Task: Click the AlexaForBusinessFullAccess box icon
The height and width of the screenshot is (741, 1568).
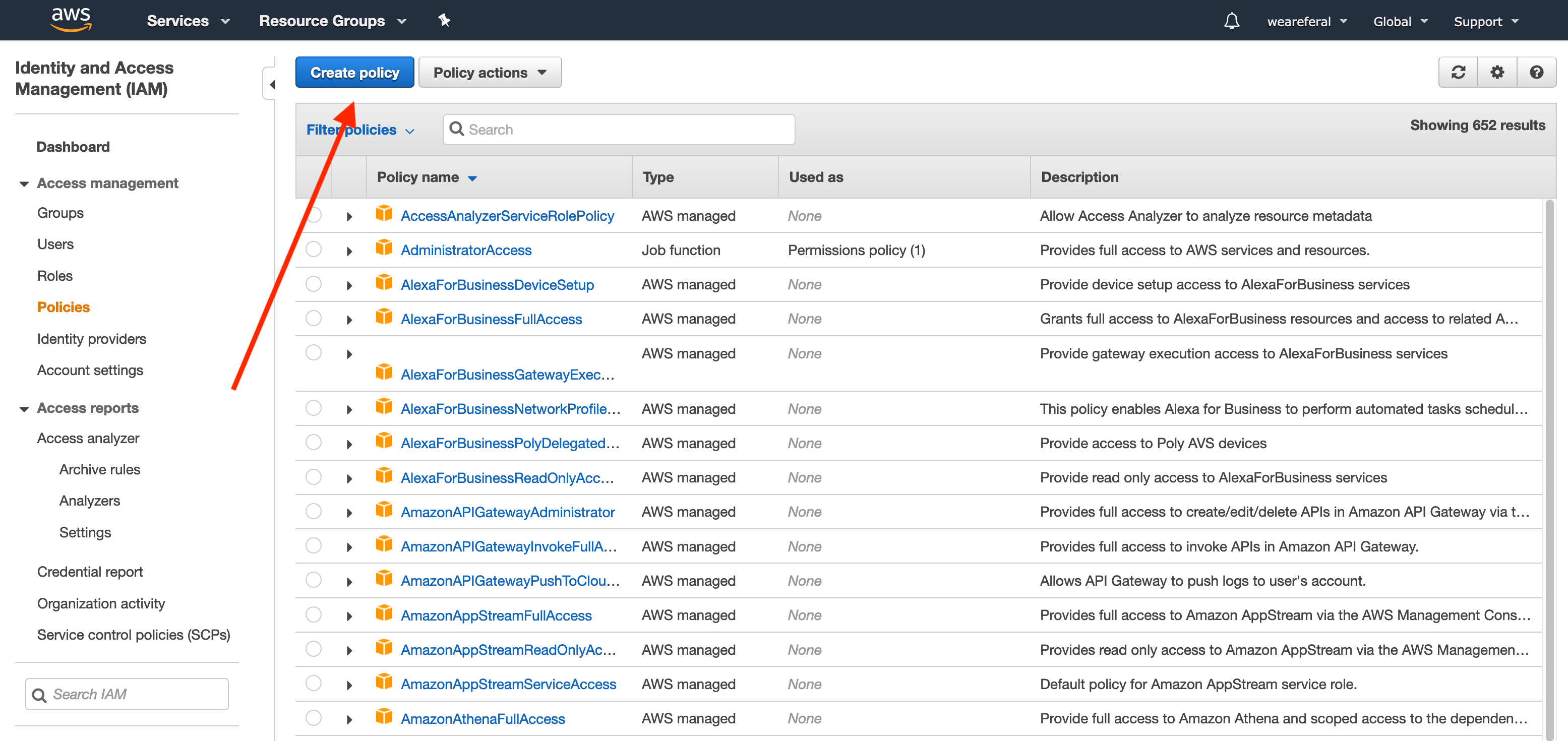Action: pos(384,317)
